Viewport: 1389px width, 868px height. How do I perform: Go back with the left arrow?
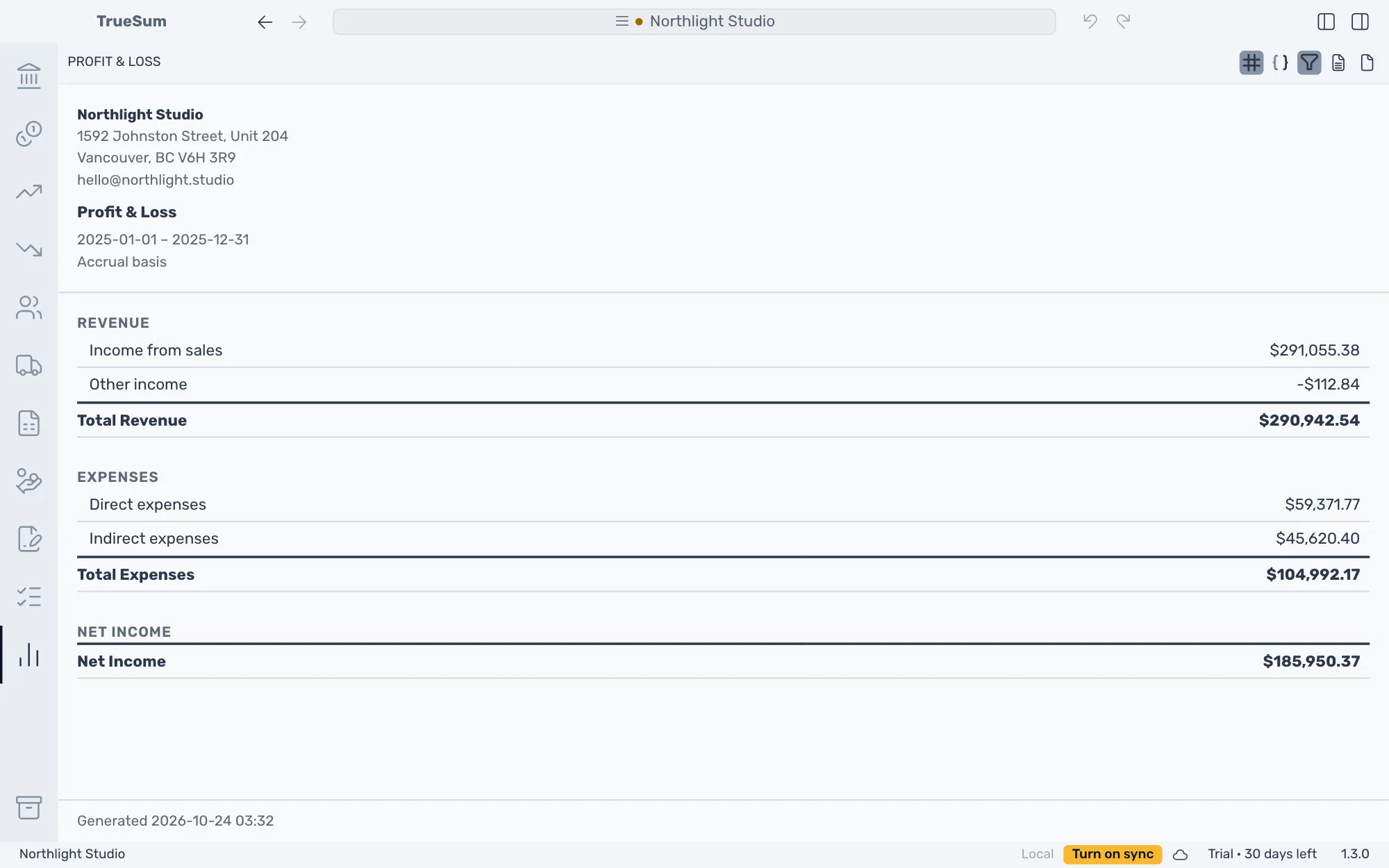tap(265, 22)
